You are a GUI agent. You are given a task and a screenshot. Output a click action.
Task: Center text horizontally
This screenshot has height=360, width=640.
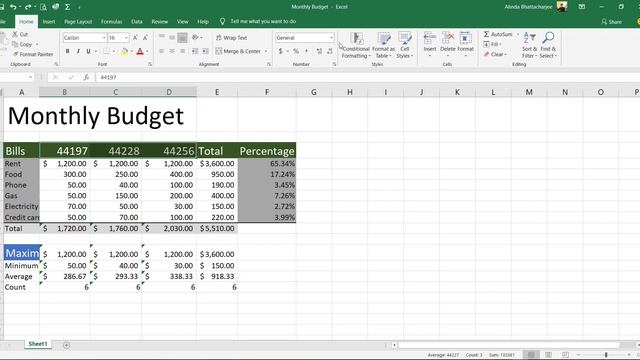click(x=172, y=51)
